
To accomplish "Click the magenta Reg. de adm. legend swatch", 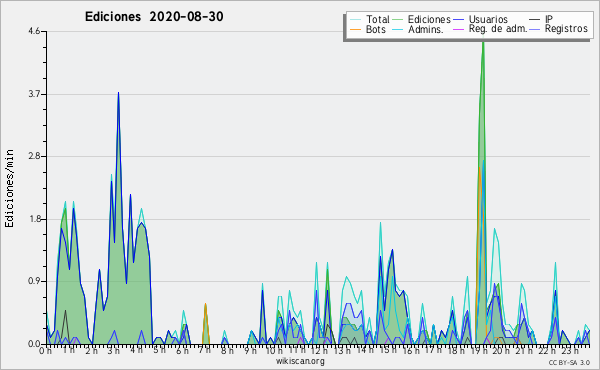I will (458, 29).
